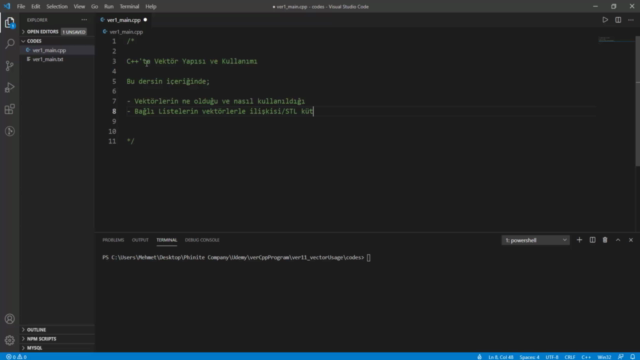Open the Extensions view
The height and width of the screenshot is (360, 640).
coord(9,109)
